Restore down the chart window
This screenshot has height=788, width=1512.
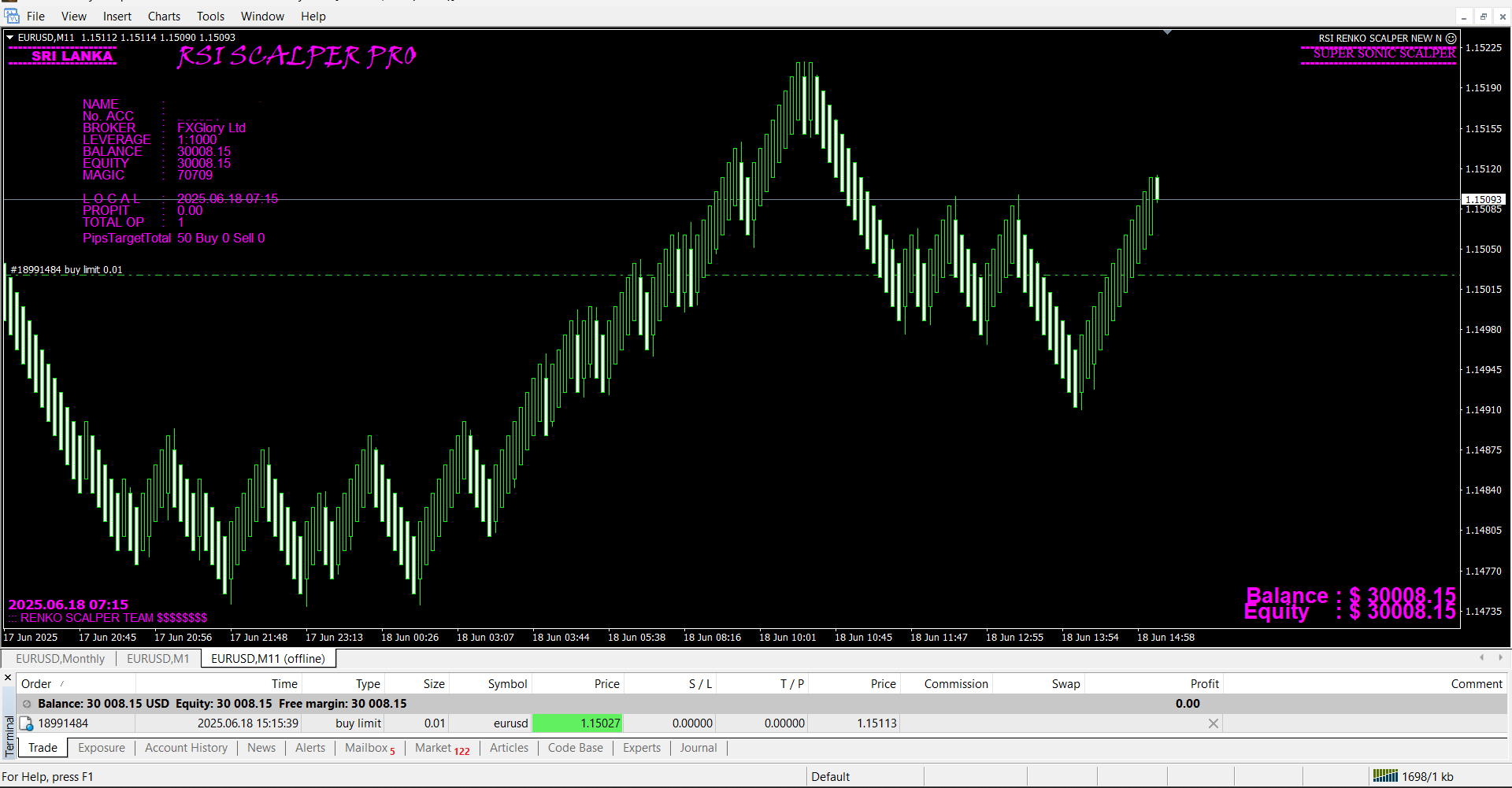(1483, 17)
